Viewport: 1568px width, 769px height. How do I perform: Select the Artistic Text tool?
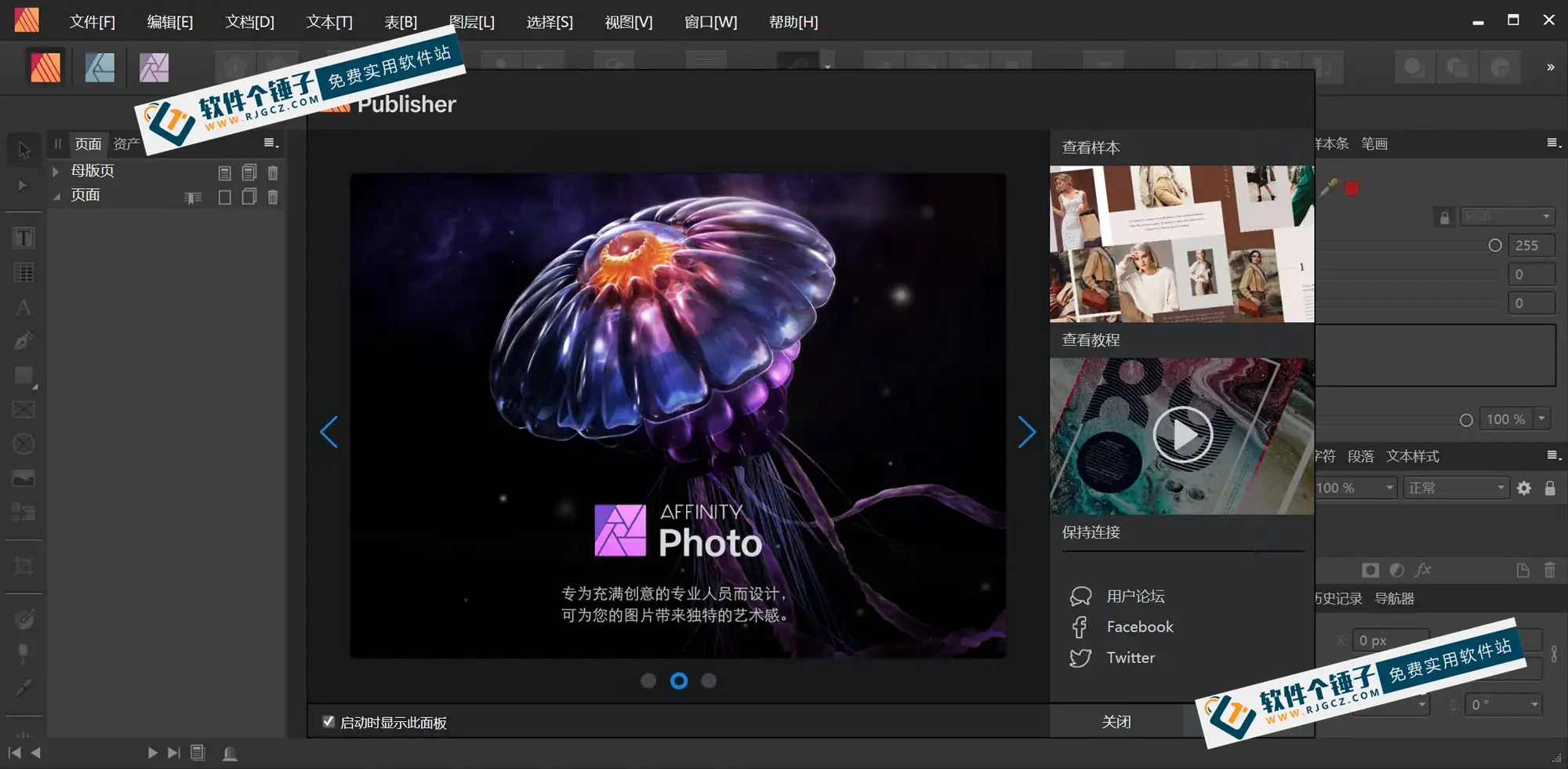[x=24, y=307]
